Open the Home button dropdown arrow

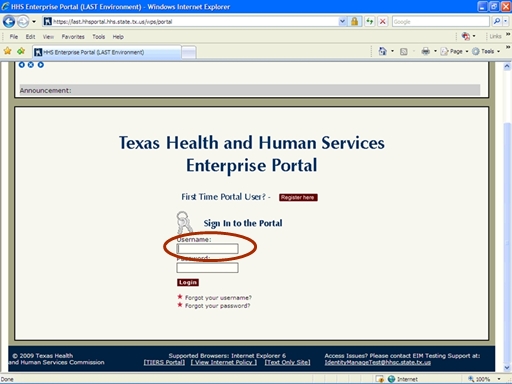click(x=392, y=51)
